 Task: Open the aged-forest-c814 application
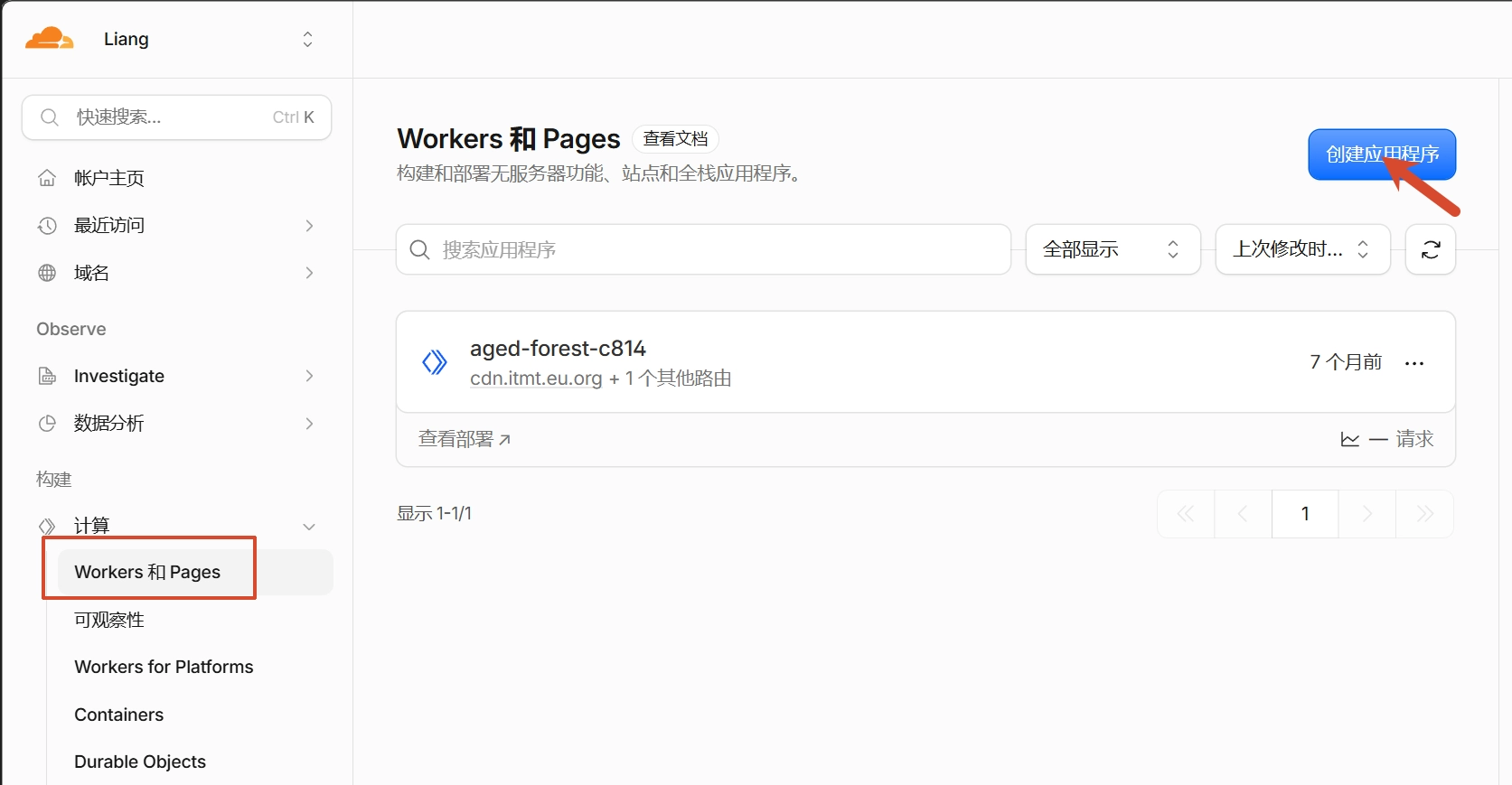click(x=558, y=349)
